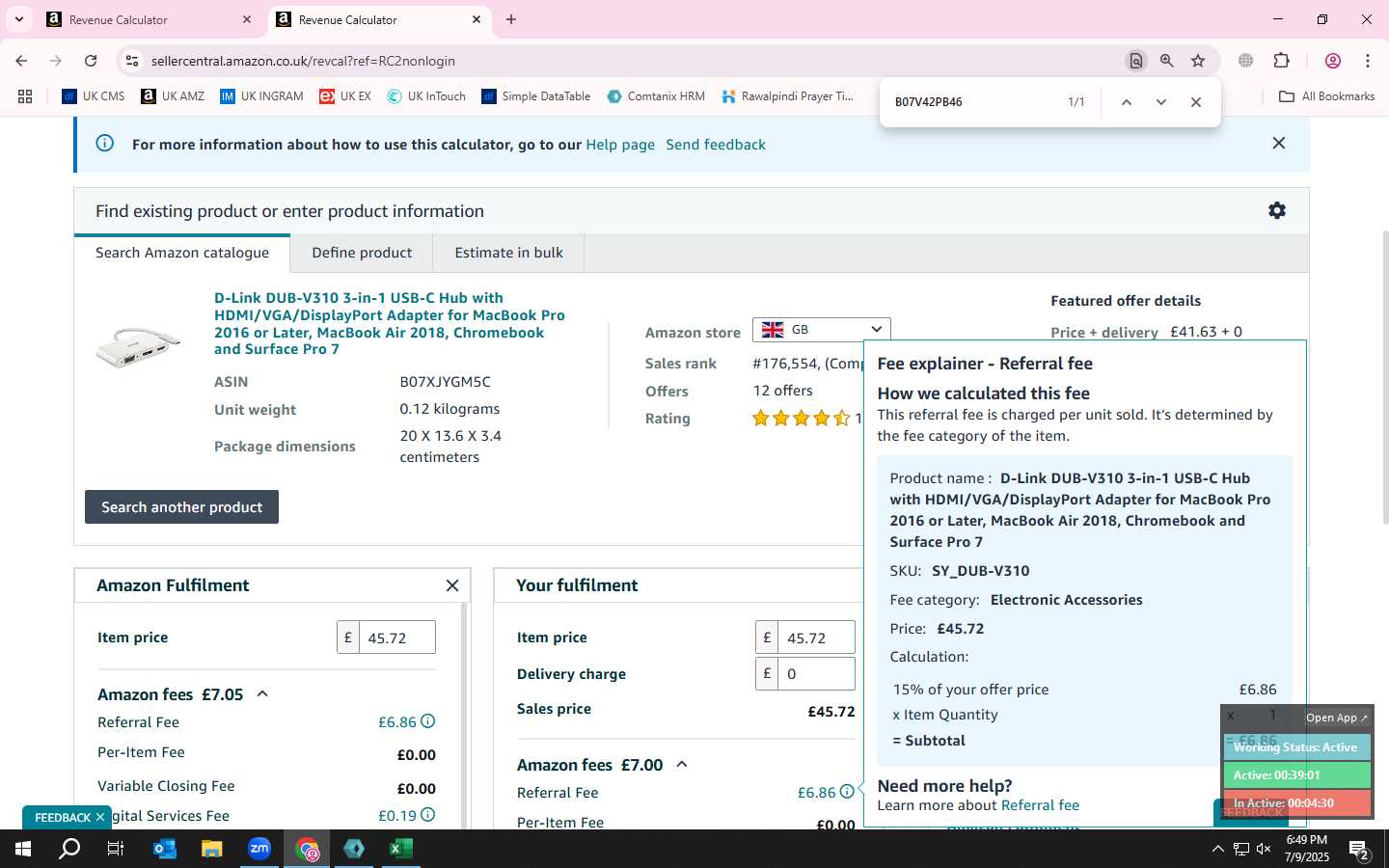The image size is (1389, 868).
Task: Open Excel from the taskbar
Action: (x=401, y=849)
